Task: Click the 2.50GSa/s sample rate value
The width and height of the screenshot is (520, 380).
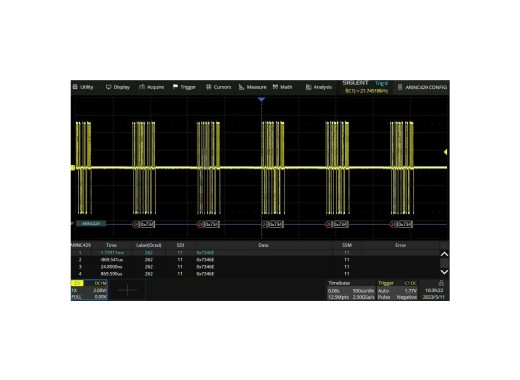Action: click(x=363, y=297)
